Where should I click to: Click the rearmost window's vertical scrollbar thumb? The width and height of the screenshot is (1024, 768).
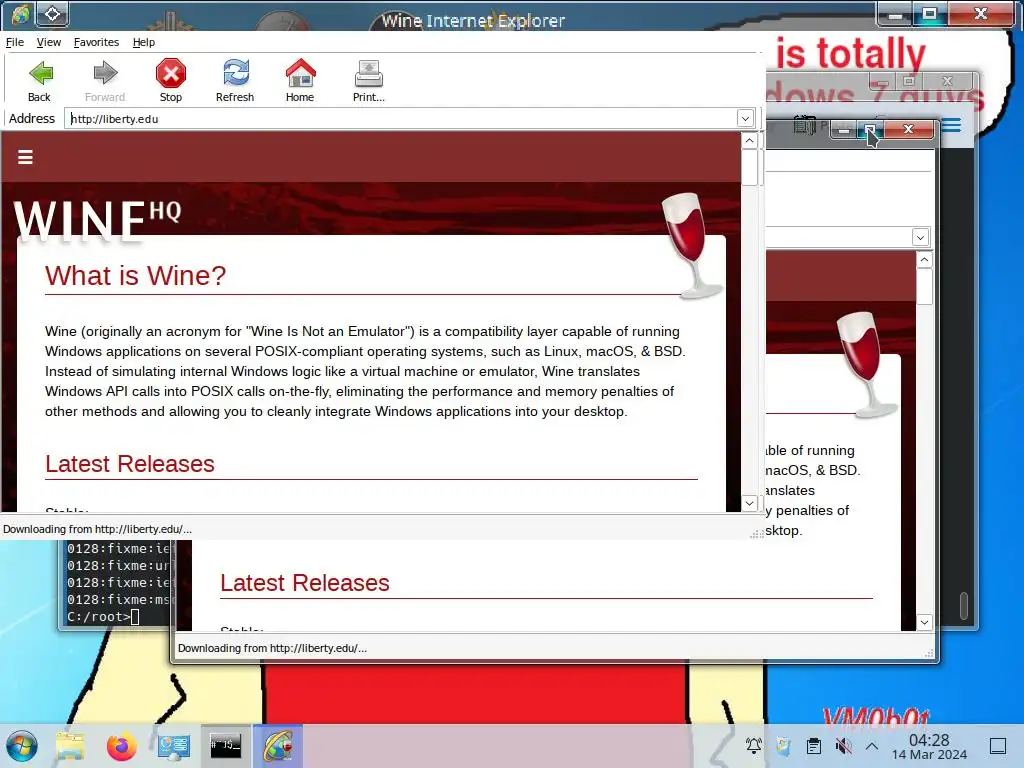[x=964, y=605]
